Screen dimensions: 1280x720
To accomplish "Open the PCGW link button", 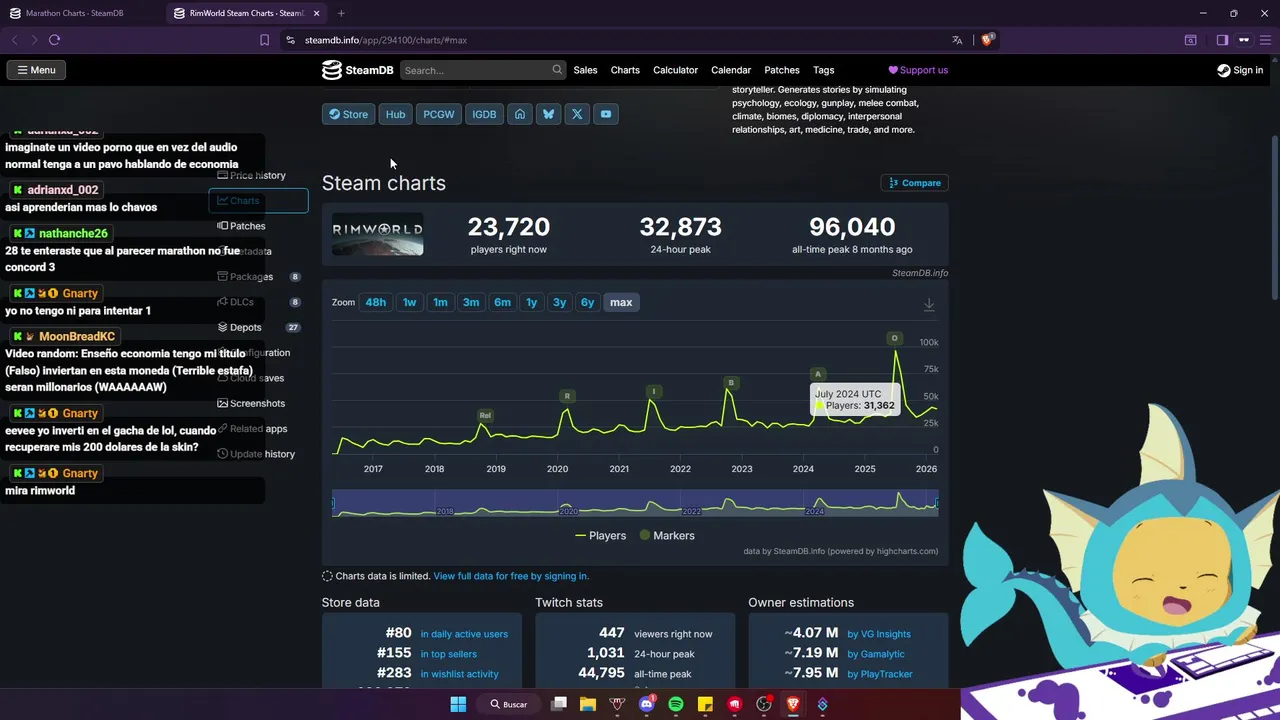I will [438, 114].
